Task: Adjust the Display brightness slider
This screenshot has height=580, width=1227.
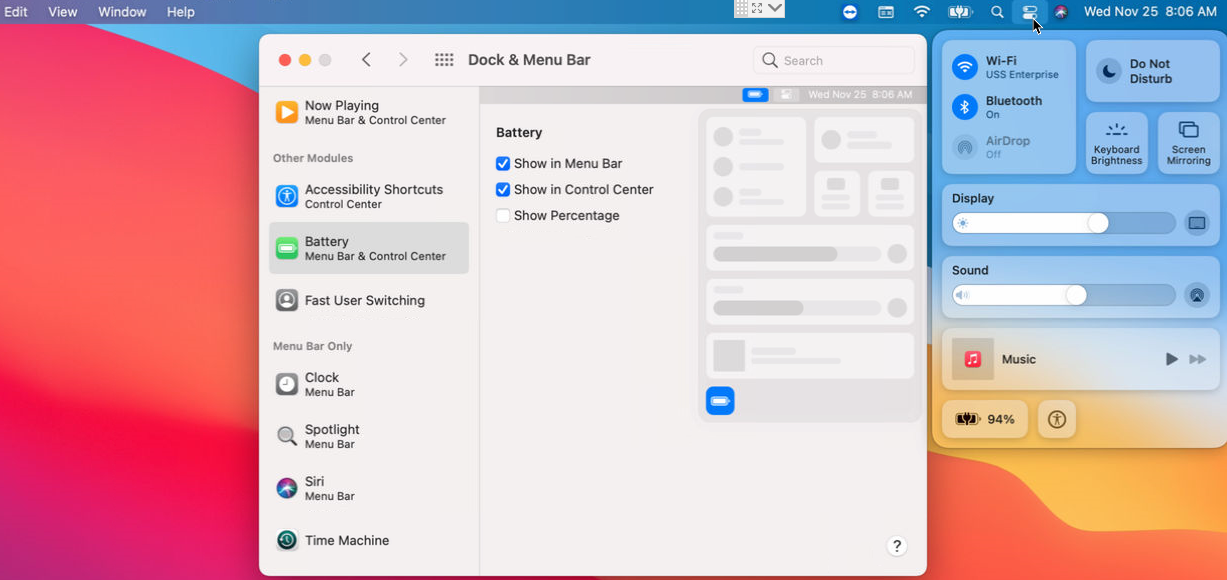Action: point(1097,223)
